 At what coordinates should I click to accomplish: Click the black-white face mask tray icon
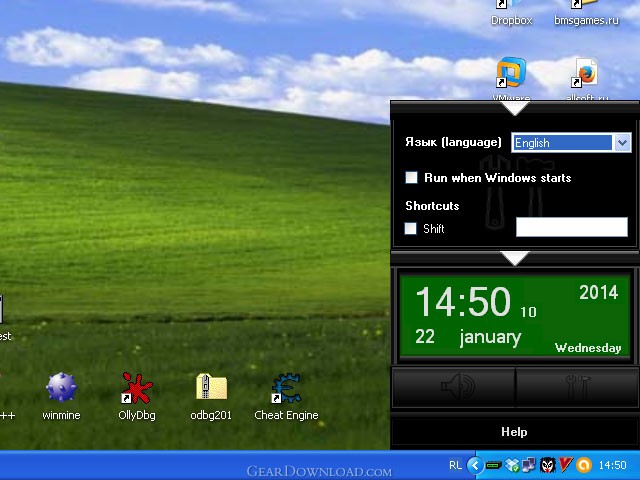pos(548,465)
